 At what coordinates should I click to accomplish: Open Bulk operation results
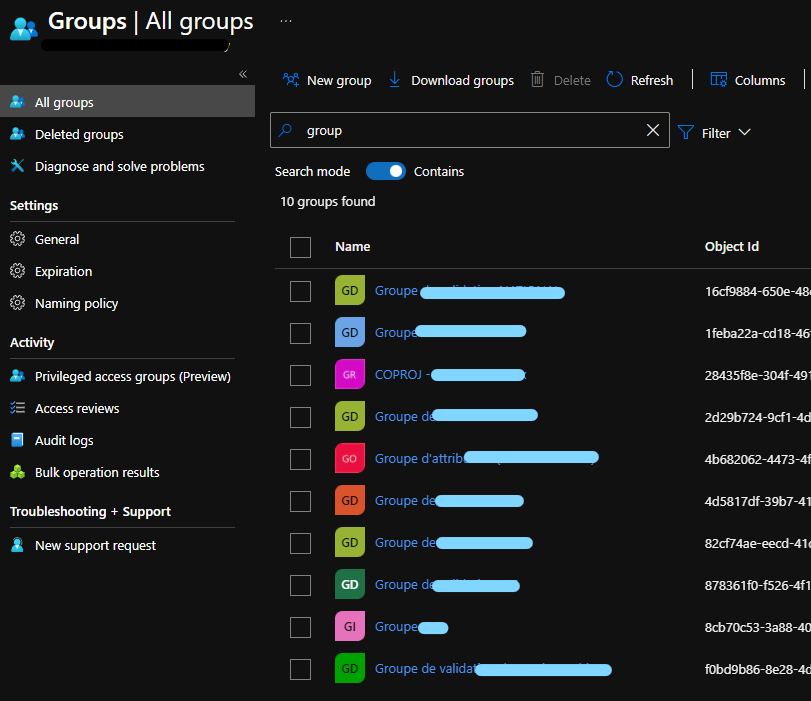97,473
